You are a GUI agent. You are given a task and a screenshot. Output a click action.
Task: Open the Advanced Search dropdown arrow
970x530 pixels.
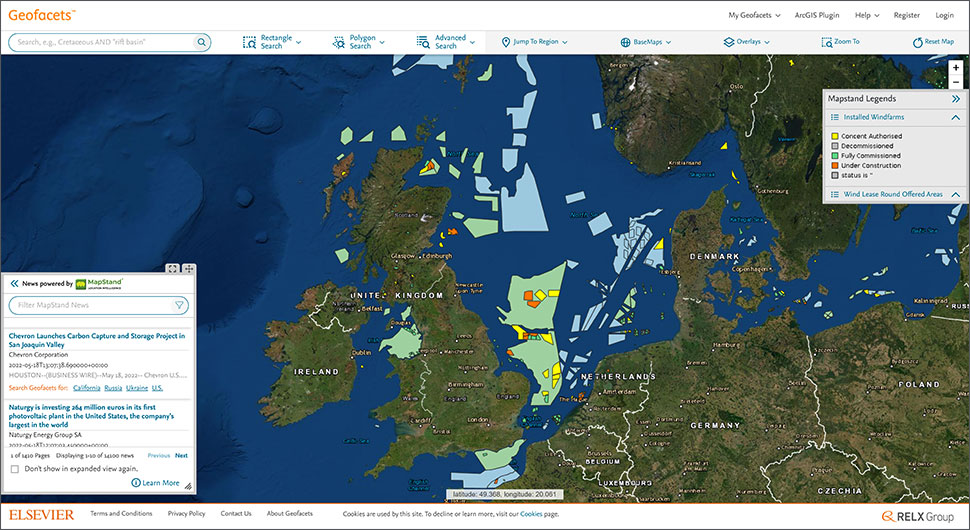[473, 43]
